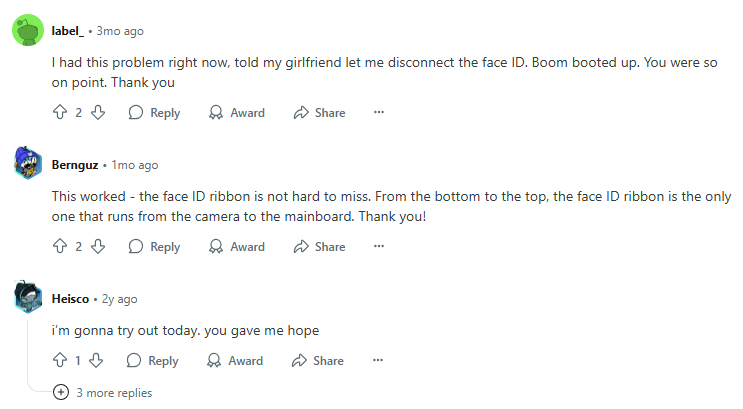Reply to Bernguz's comment

(x=153, y=247)
